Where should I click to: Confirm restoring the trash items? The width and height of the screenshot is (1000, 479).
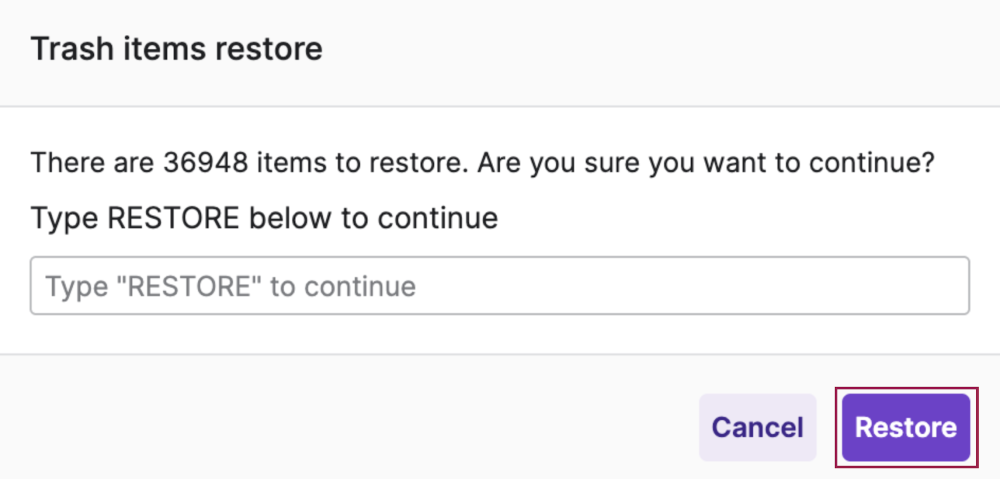[x=905, y=428]
